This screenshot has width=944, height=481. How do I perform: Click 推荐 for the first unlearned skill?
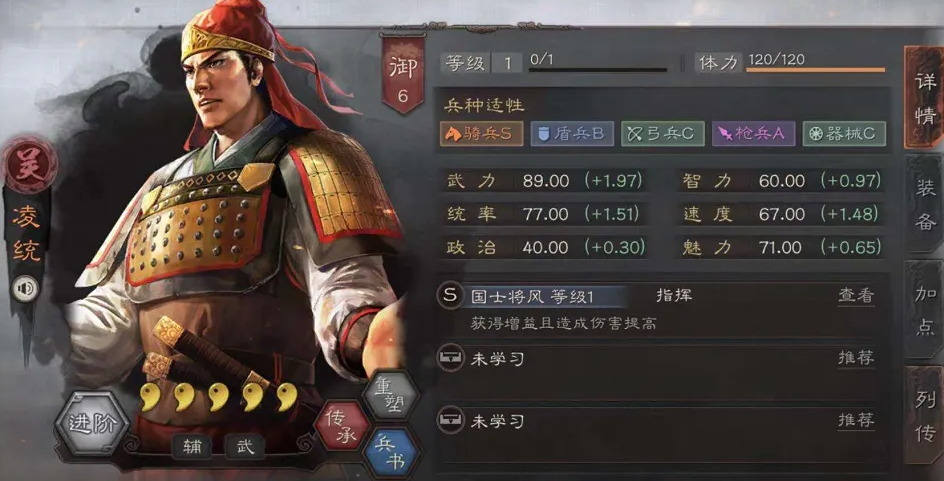[856, 358]
